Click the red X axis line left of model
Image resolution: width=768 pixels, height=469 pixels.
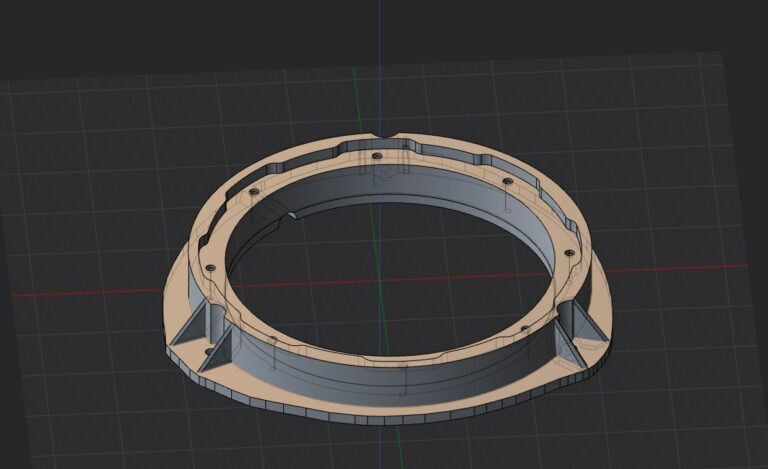click(88, 294)
